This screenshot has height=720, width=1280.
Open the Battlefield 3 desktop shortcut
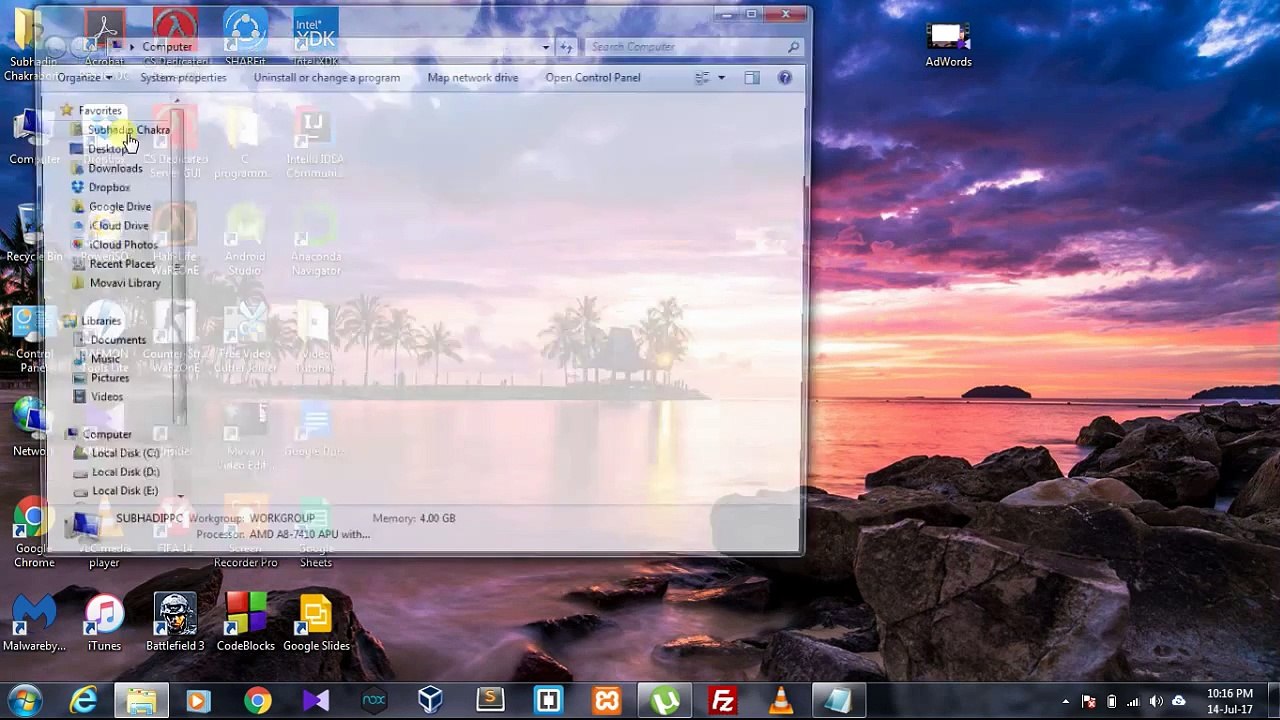(x=175, y=618)
